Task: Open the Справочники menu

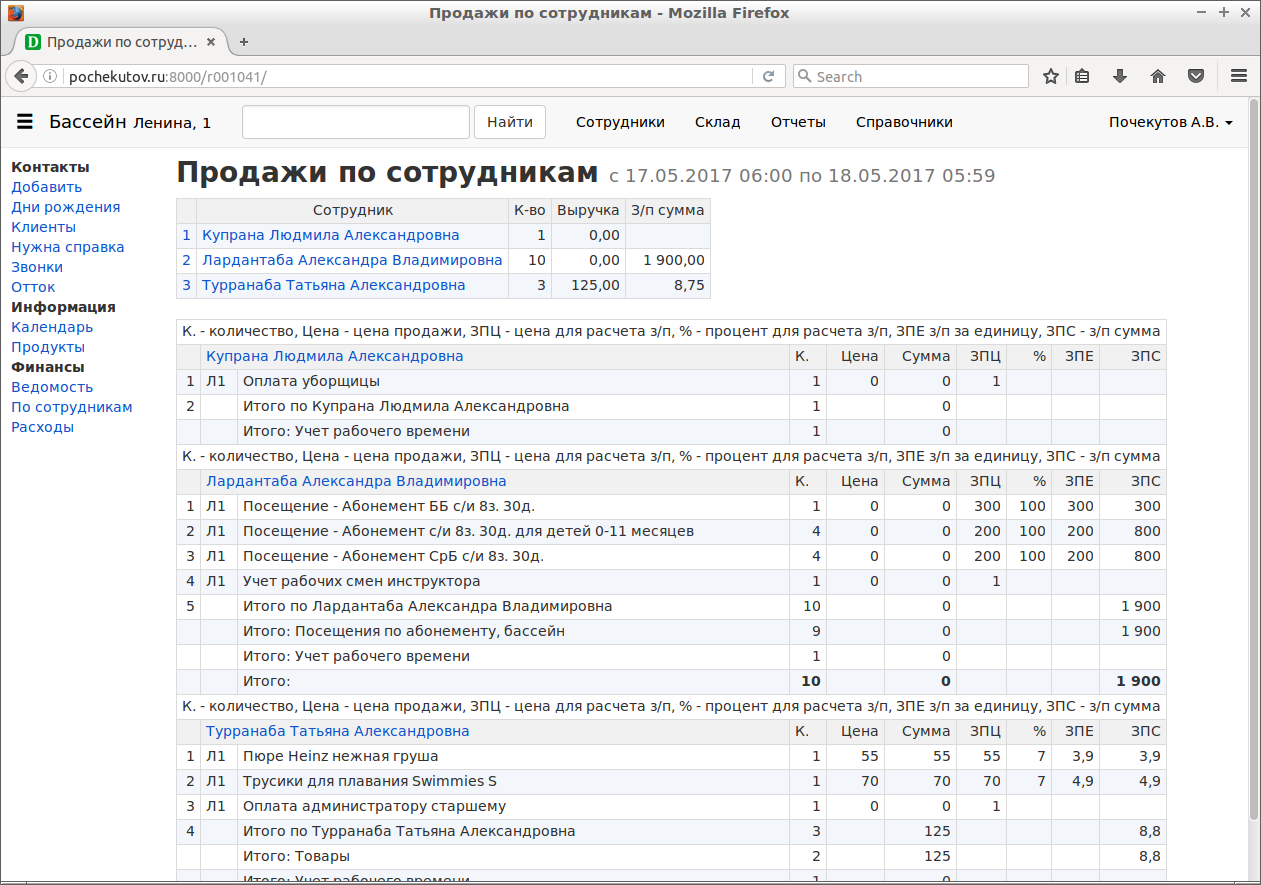Action: tap(904, 122)
